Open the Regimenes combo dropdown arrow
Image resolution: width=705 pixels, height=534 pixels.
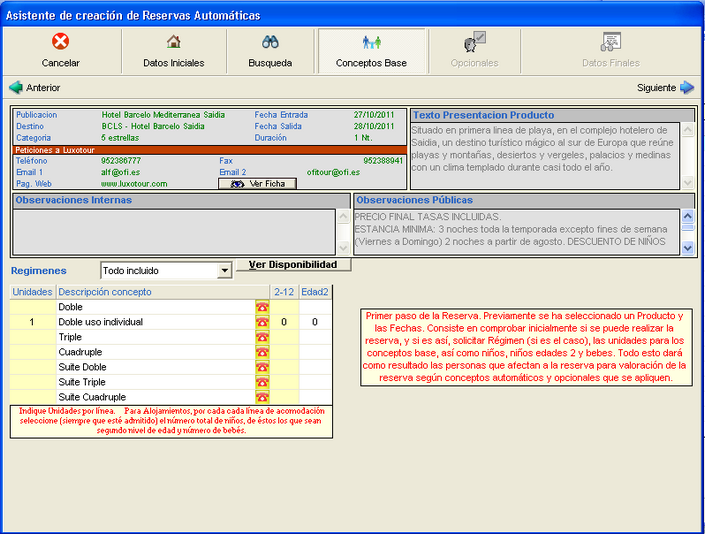(224, 271)
